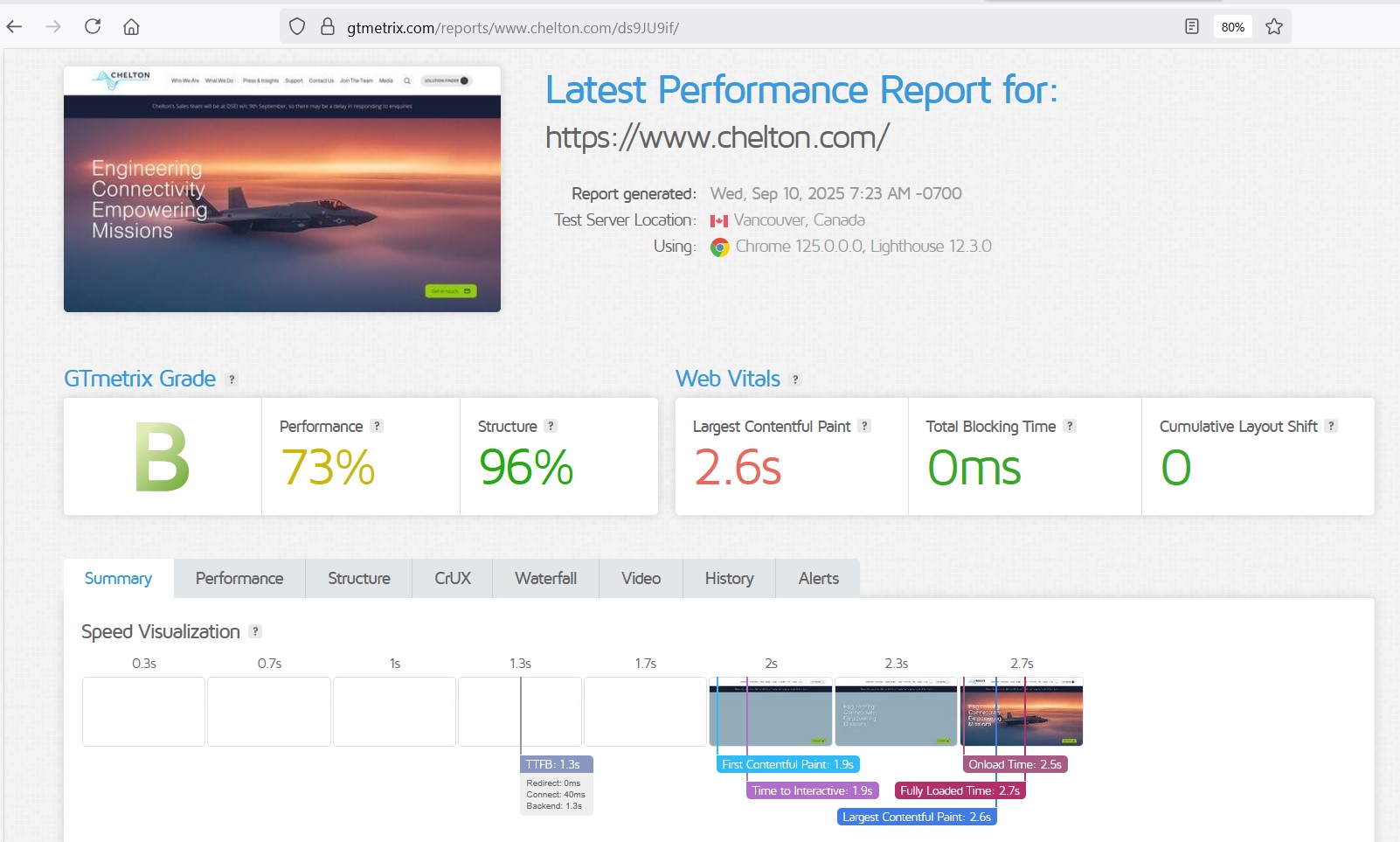Open help icon next to Total Blocking Time
This screenshot has width=1400, height=842.
[x=1070, y=426]
